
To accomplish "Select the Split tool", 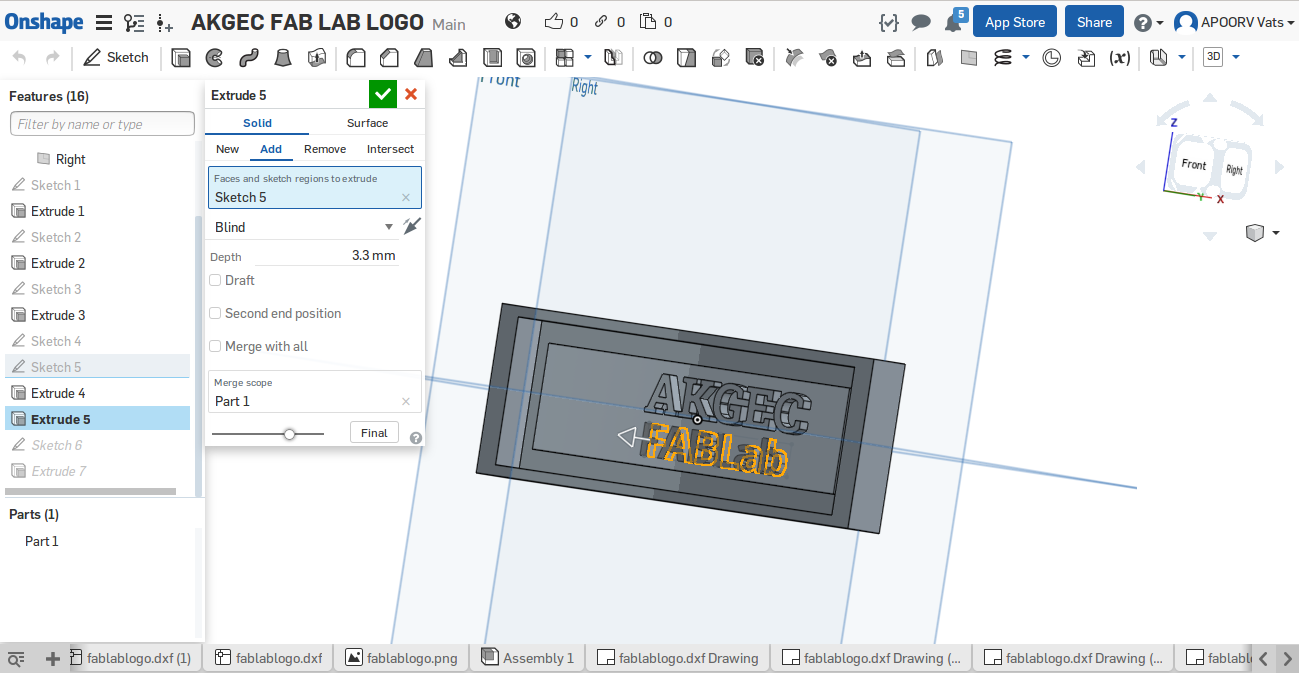I will coord(686,58).
